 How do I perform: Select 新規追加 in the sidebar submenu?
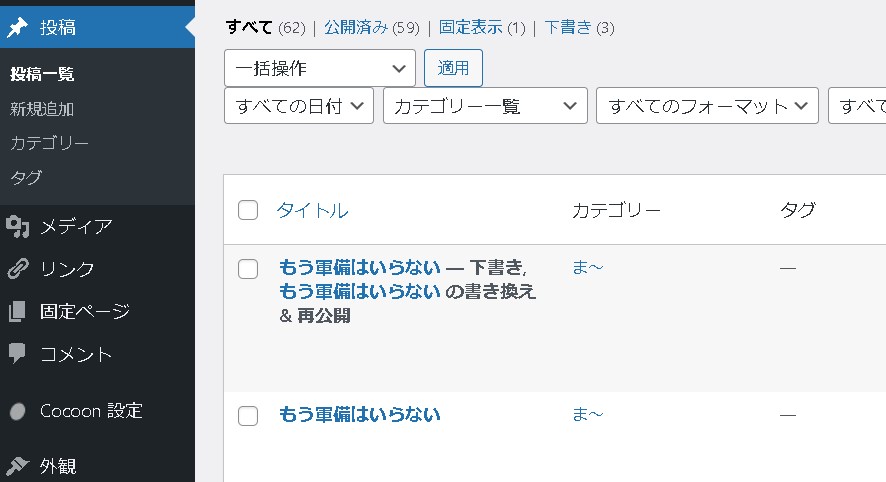coord(42,109)
